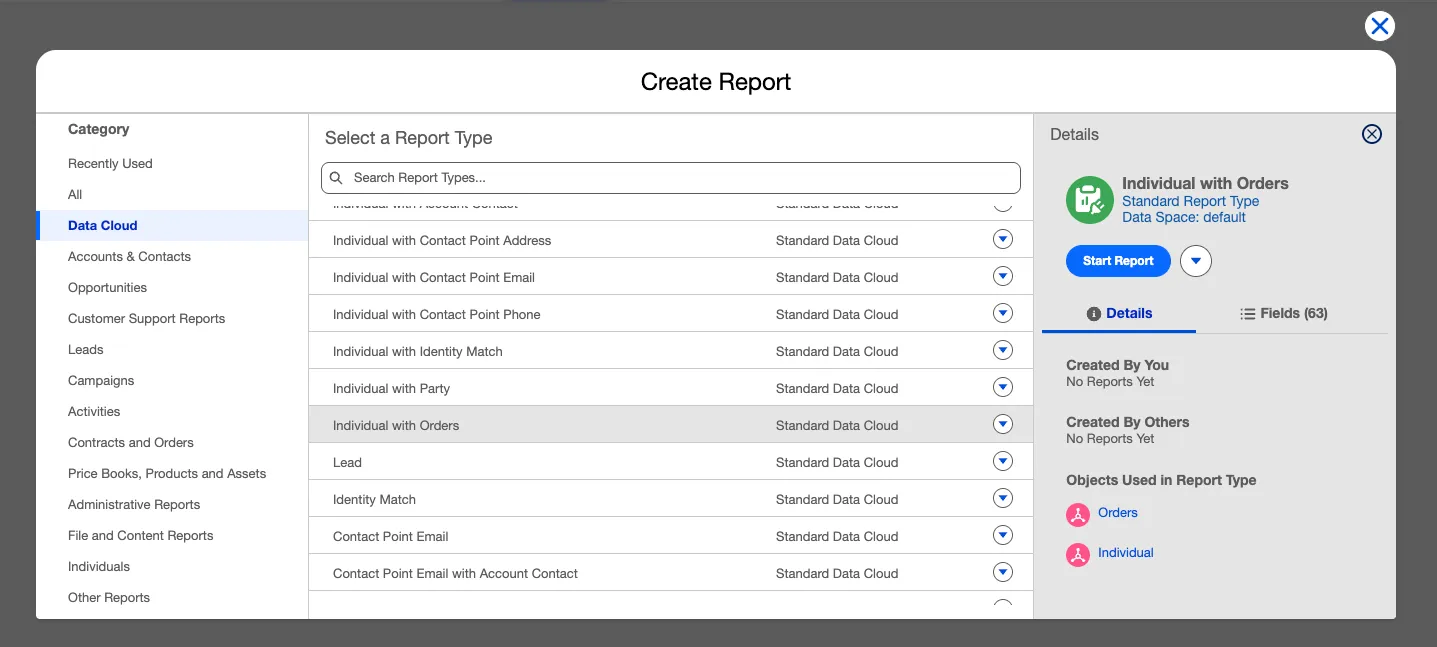Follow the Individual object link
The width and height of the screenshot is (1437, 647).
click(1125, 553)
